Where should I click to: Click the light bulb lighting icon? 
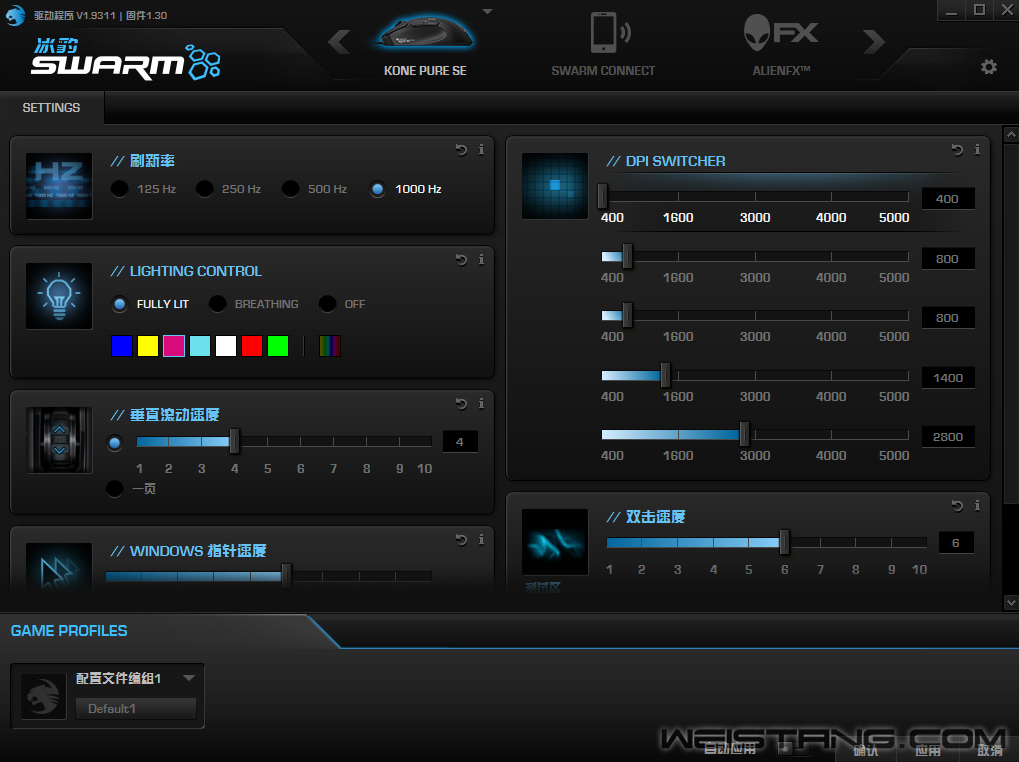pos(59,296)
